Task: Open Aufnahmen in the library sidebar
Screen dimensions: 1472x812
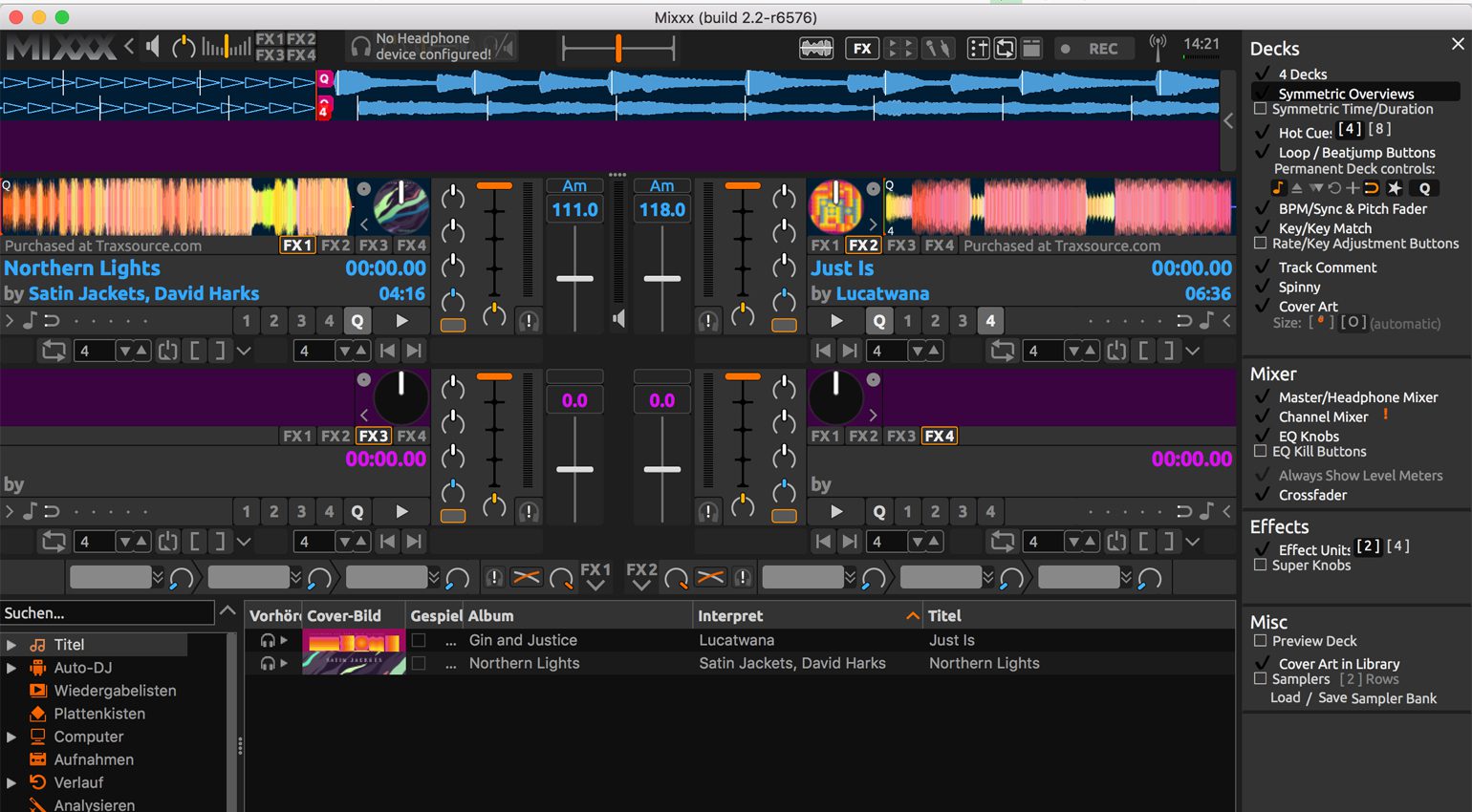Action: coord(94,759)
